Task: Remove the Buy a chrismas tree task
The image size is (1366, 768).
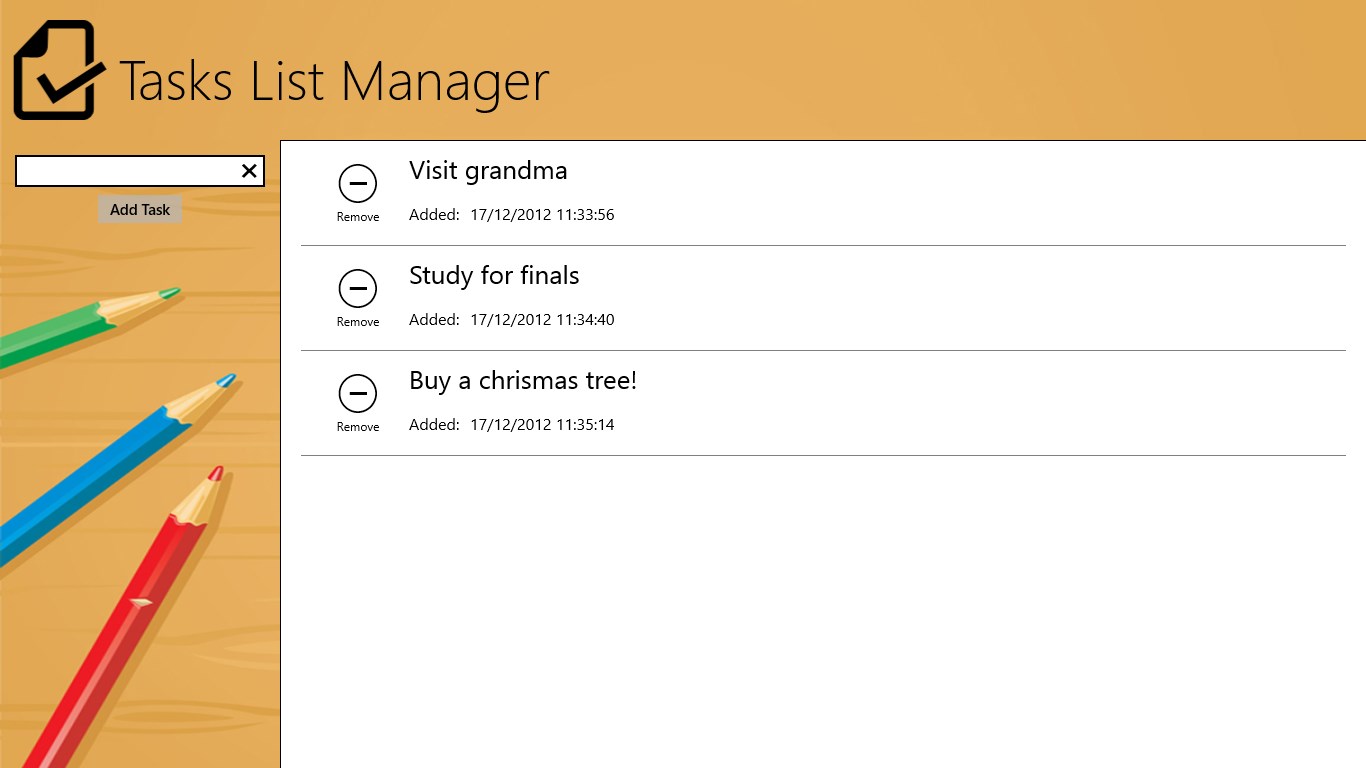Action: pyautogui.click(x=358, y=394)
